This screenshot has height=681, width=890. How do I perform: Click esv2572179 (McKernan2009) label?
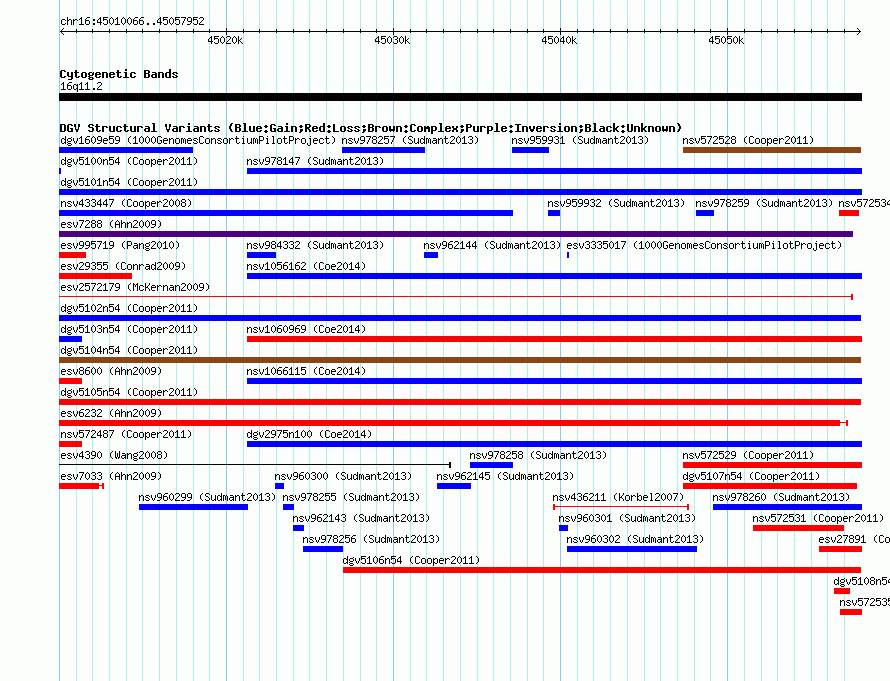135,287
